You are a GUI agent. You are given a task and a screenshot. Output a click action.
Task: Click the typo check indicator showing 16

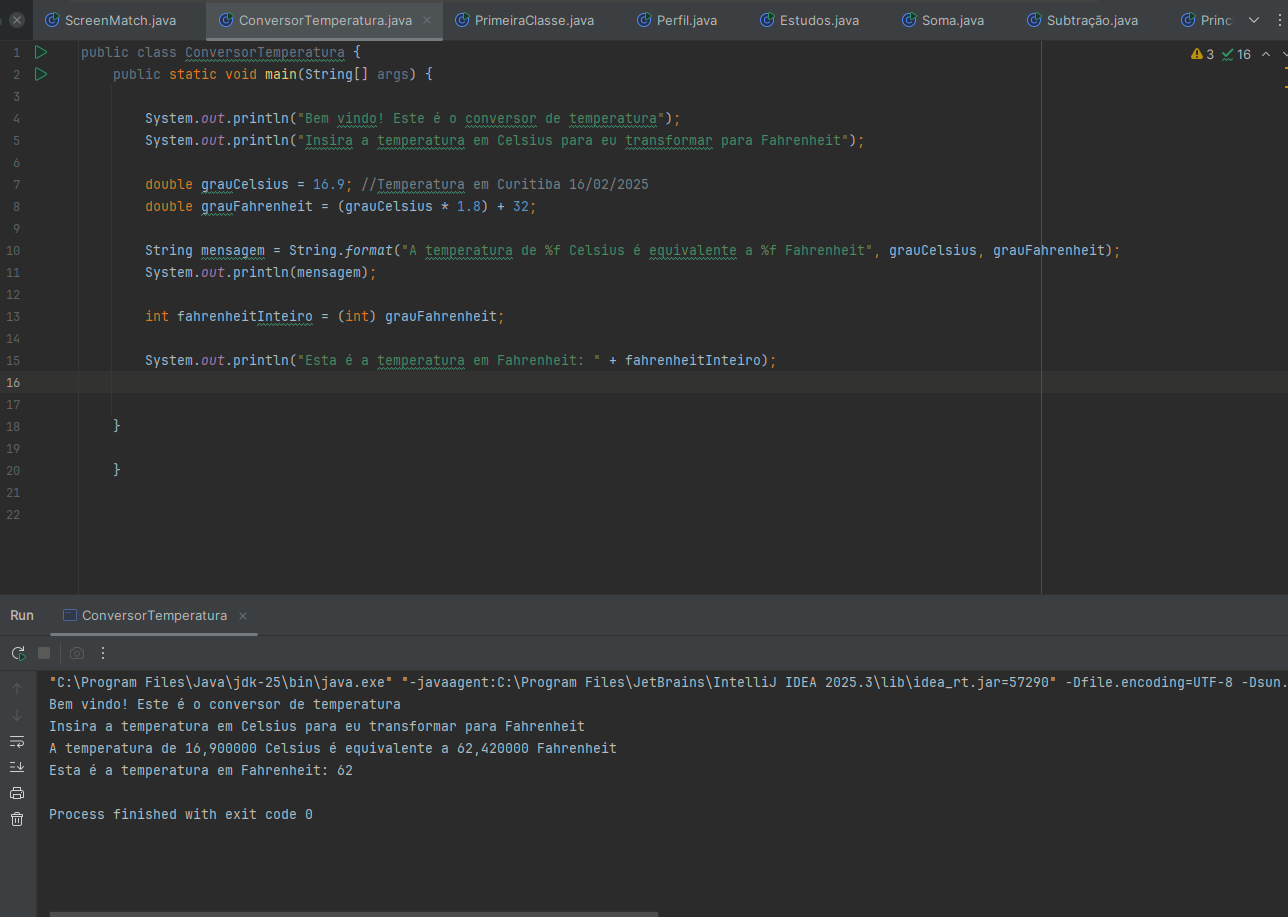point(1236,54)
